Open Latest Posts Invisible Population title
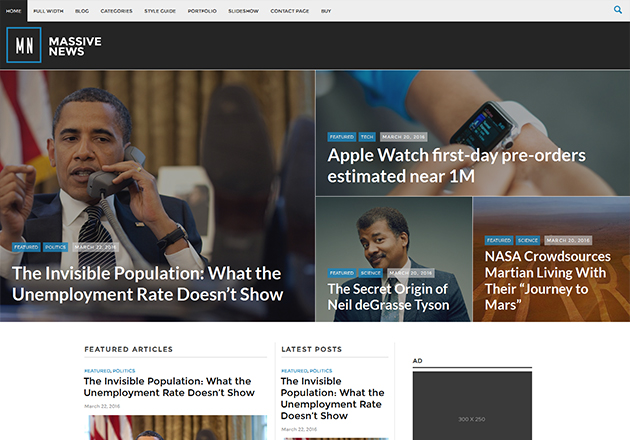The image size is (630, 440). (332, 398)
